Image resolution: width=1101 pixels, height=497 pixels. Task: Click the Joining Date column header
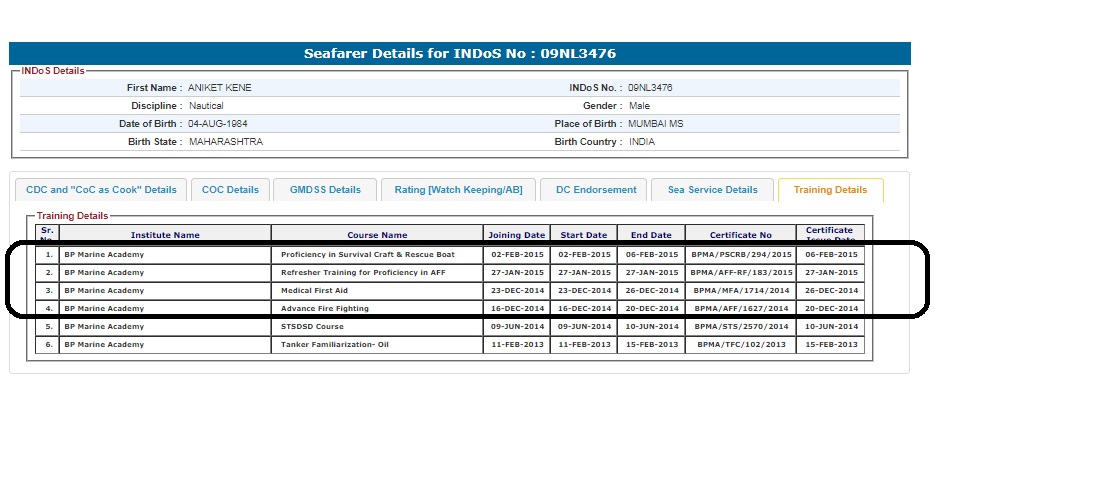point(516,235)
